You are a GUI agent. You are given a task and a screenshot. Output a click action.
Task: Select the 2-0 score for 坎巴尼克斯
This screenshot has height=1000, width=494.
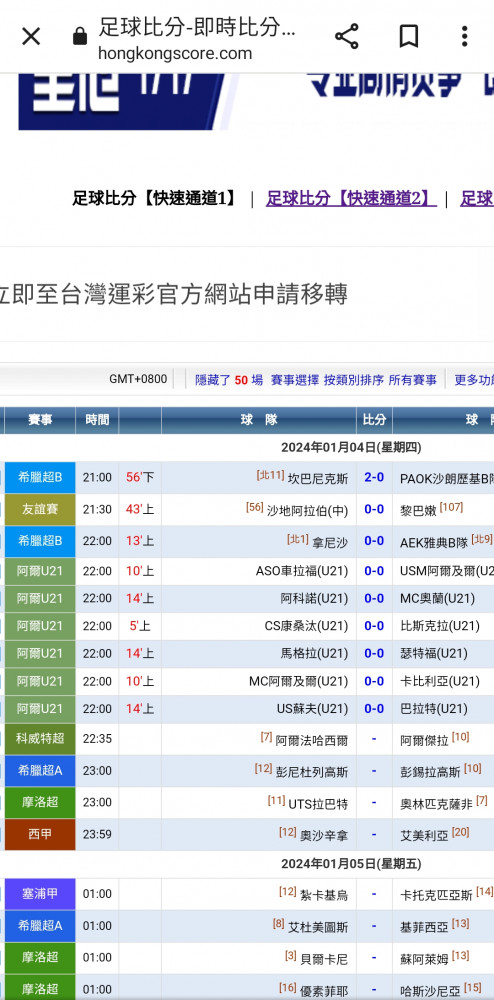[x=374, y=478]
